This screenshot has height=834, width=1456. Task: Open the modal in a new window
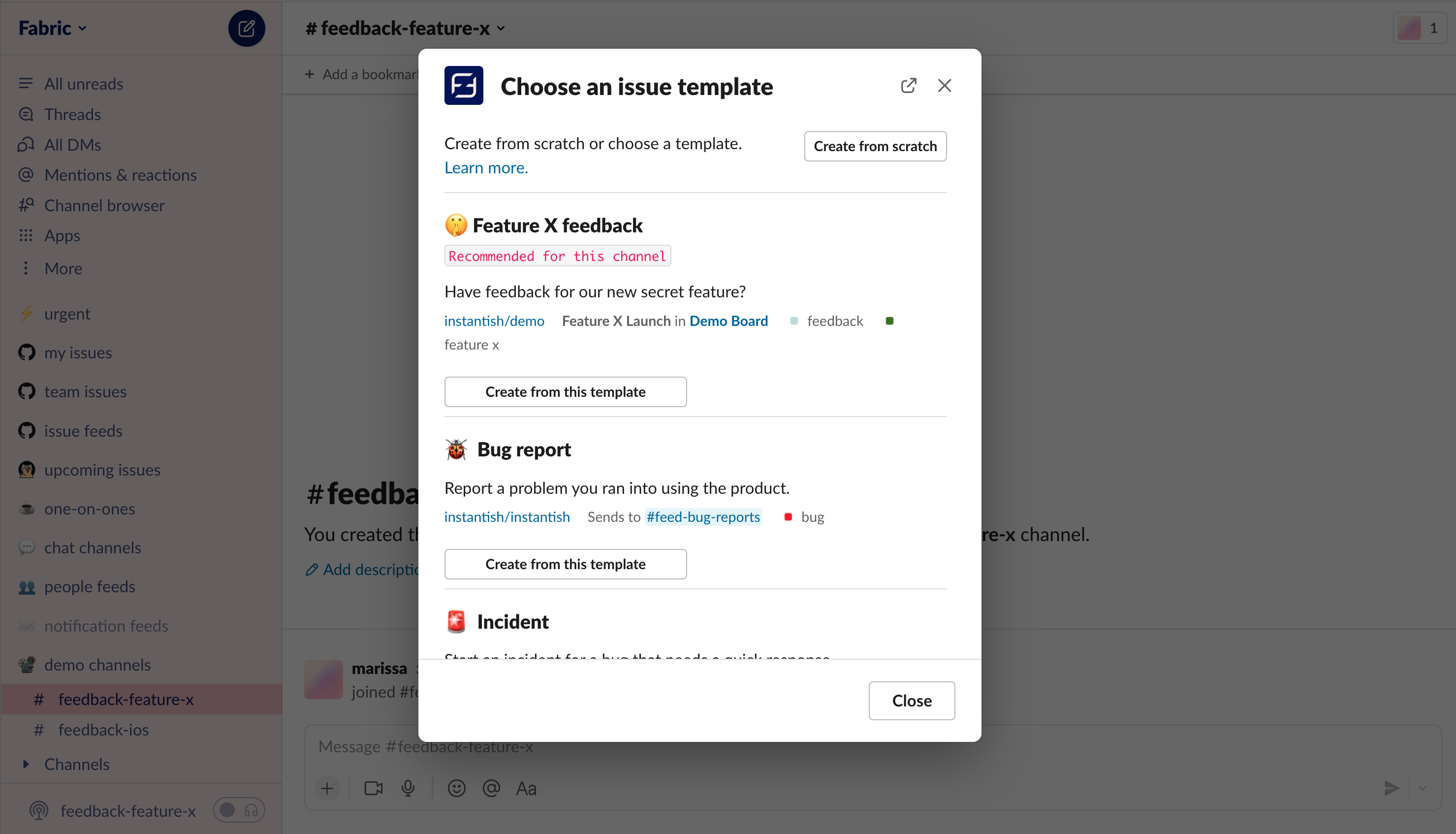pyautogui.click(x=908, y=86)
